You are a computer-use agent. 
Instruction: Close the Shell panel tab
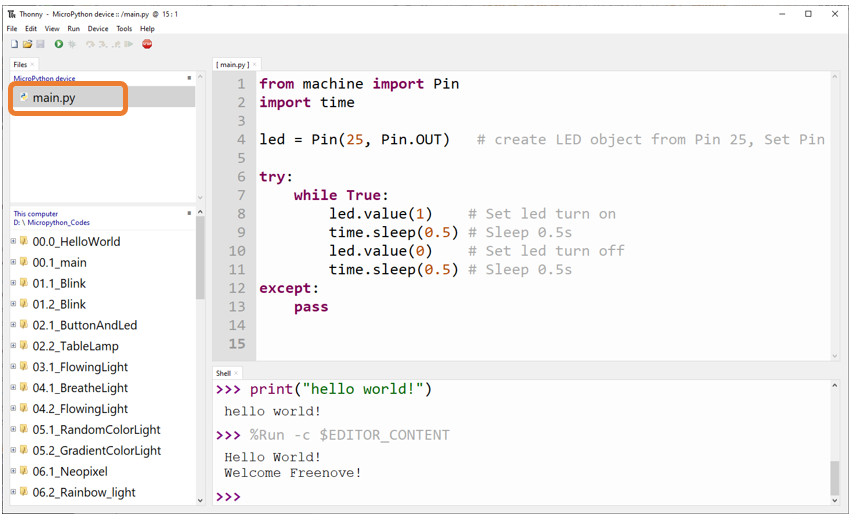click(236, 373)
